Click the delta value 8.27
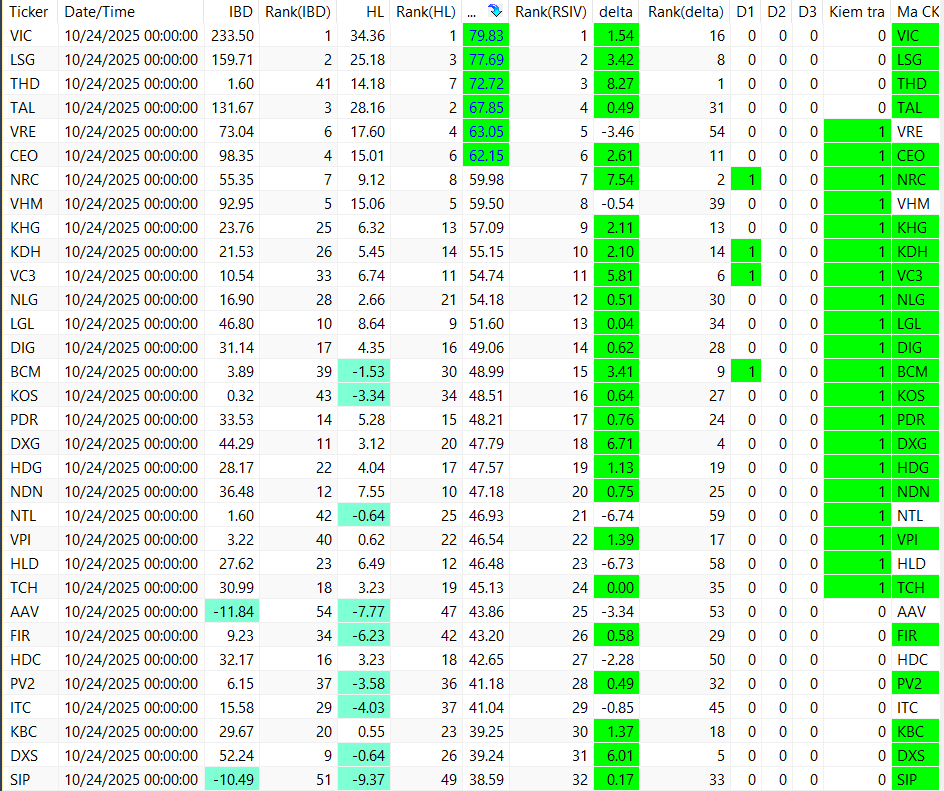Viewport: 944px width, 791px height. click(616, 84)
